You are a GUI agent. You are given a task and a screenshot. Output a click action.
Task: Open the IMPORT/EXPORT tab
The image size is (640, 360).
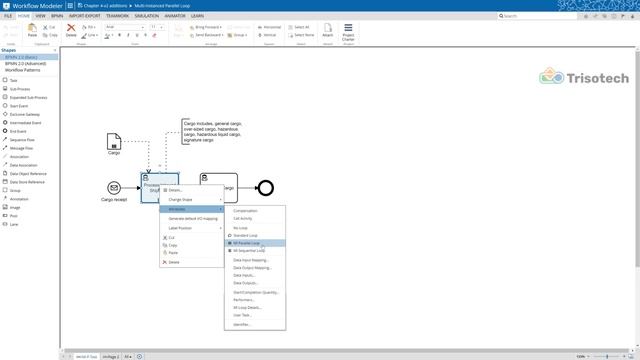click(x=84, y=16)
